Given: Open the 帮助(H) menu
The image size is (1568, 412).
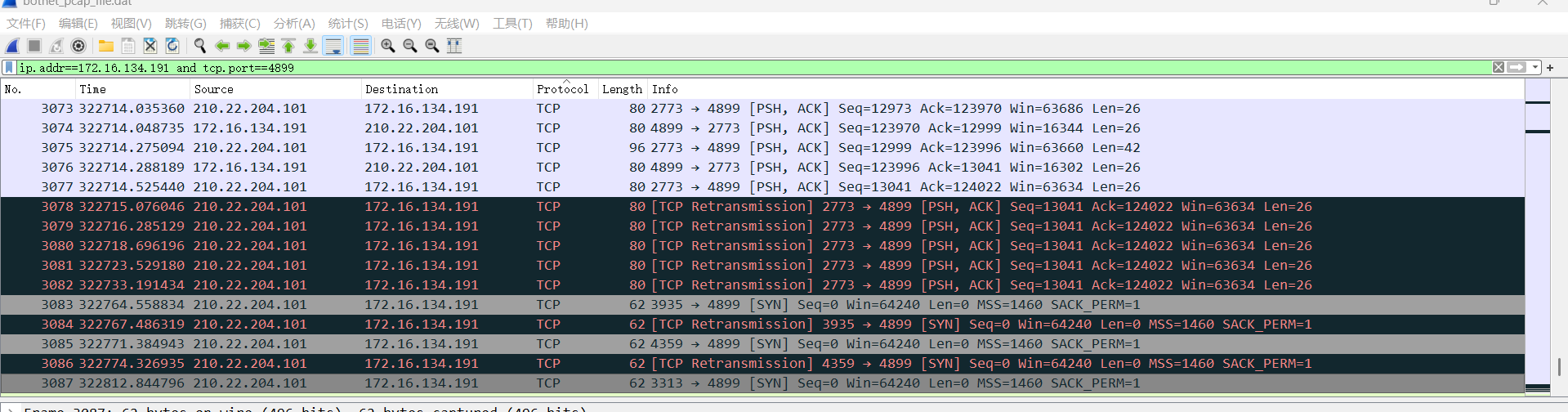Looking at the screenshot, I should coord(566,24).
